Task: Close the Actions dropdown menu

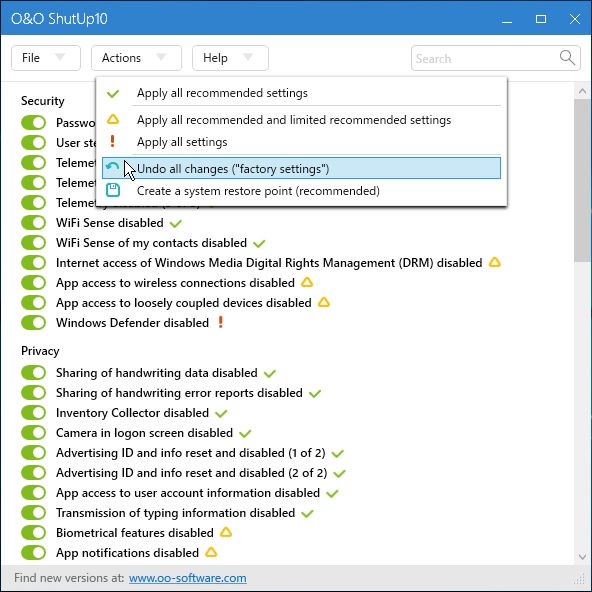Action: coord(136,58)
